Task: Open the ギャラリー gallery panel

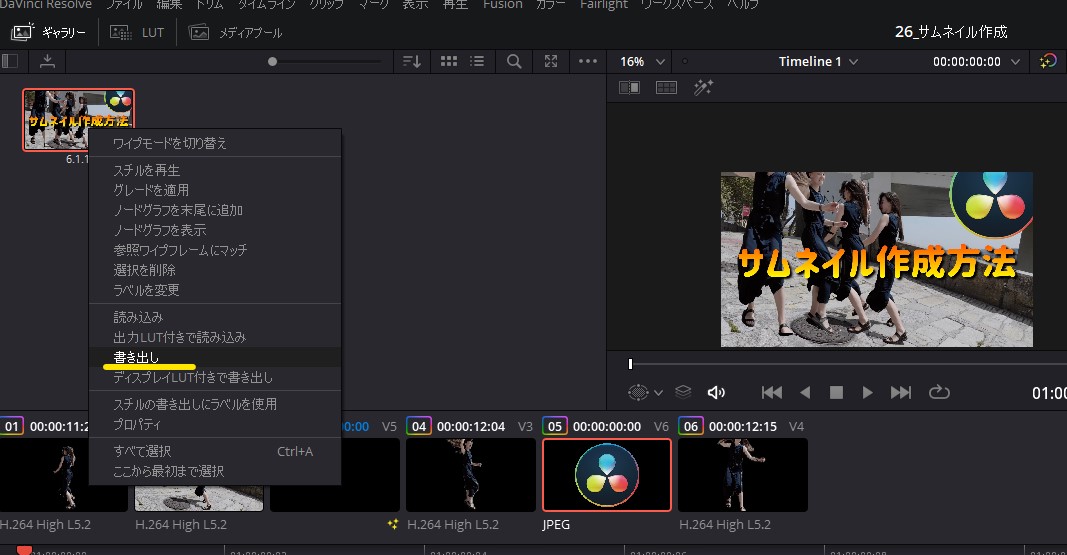Action: pyautogui.click(x=48, y=32)
